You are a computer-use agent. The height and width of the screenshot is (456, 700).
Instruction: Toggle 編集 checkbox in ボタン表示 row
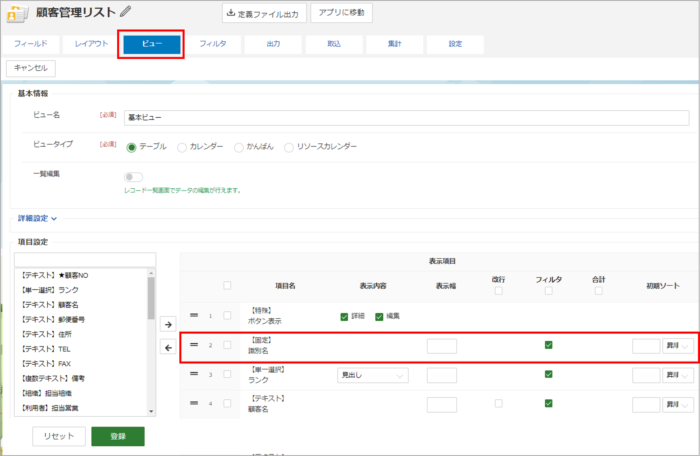coord(379,317)
